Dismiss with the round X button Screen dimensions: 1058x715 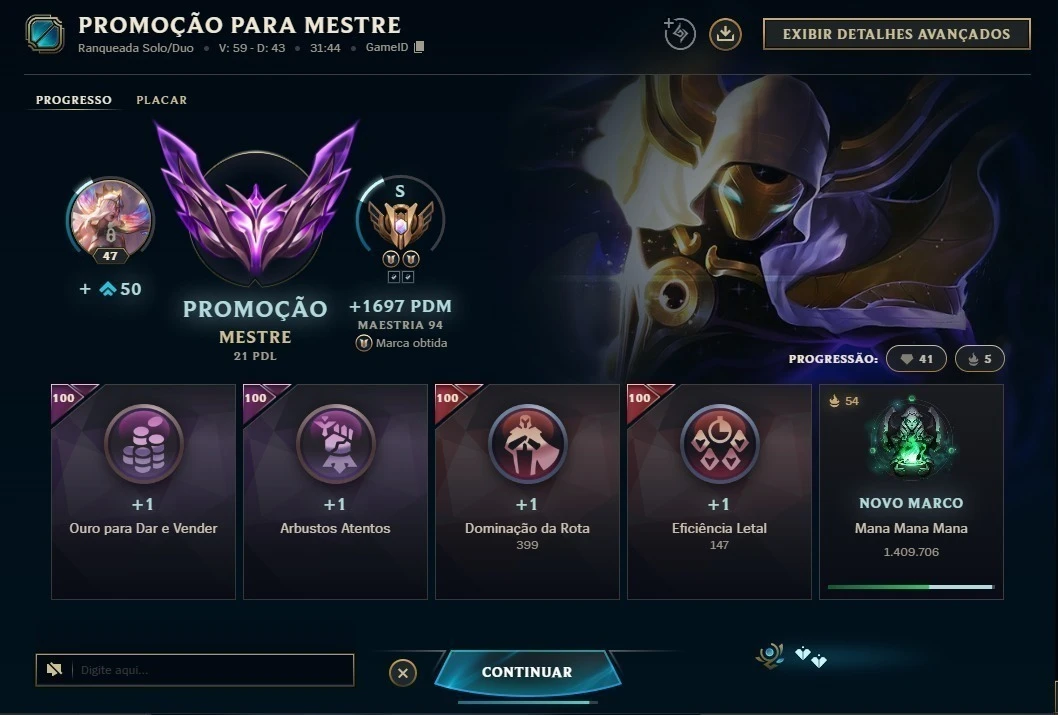click(x=403, y=673)
